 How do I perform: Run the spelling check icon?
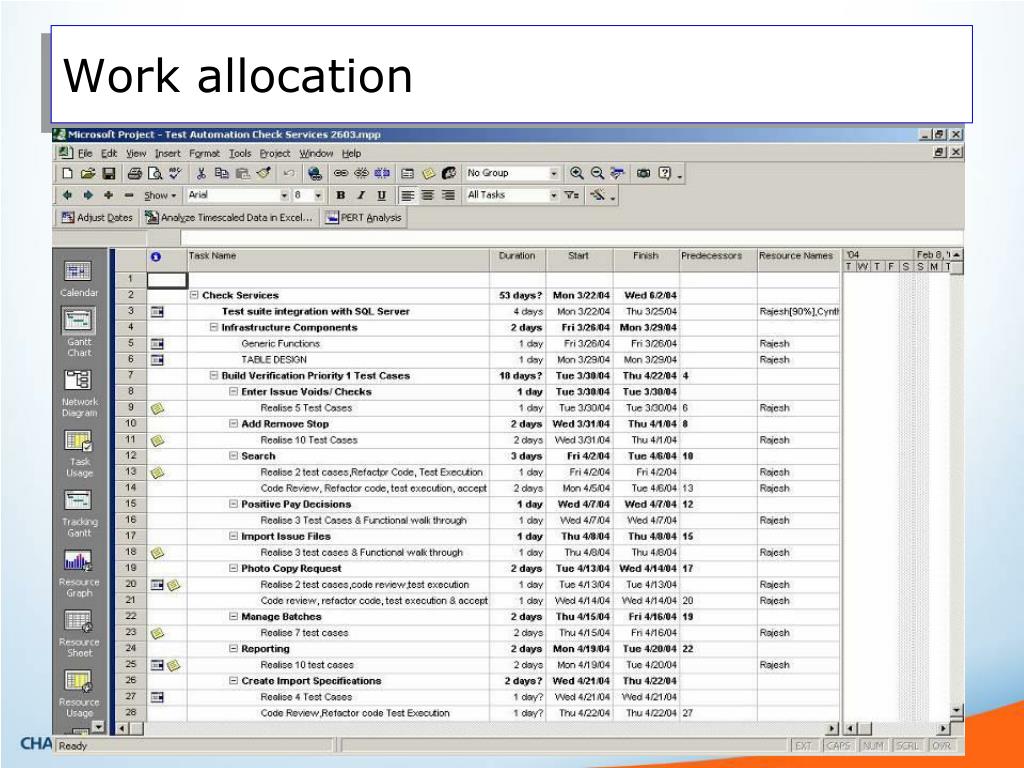(x=175, y=174)
